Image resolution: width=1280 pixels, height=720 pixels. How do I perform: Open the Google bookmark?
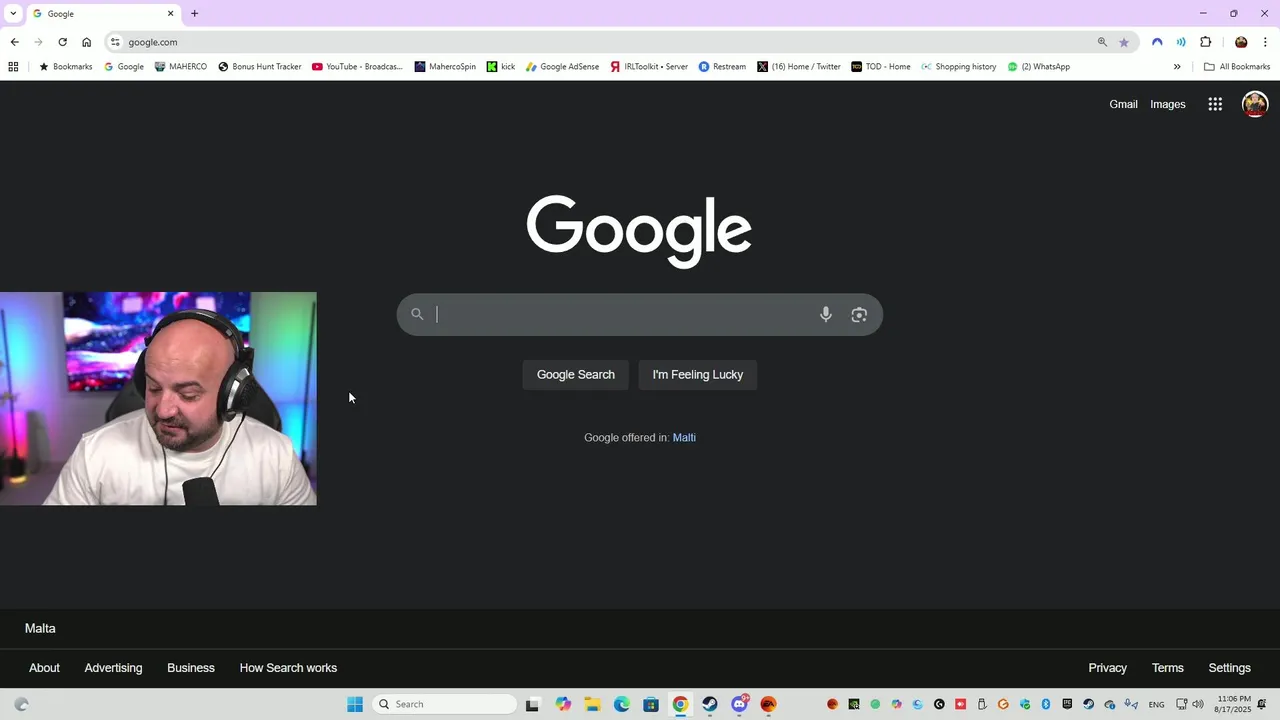pyautogui.click(x=124, y=67)
